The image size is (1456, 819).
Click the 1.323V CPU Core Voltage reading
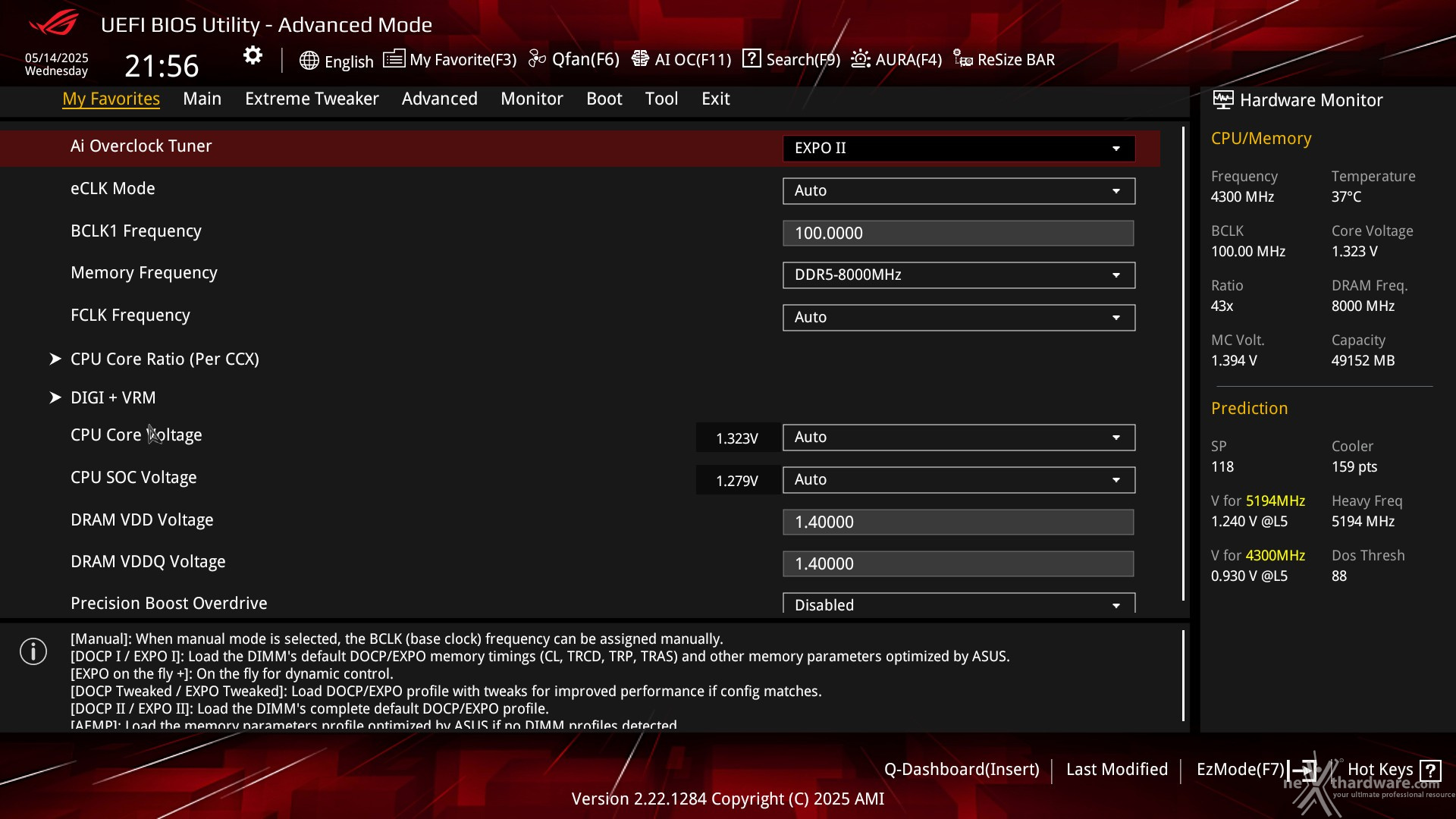point(737,438)
